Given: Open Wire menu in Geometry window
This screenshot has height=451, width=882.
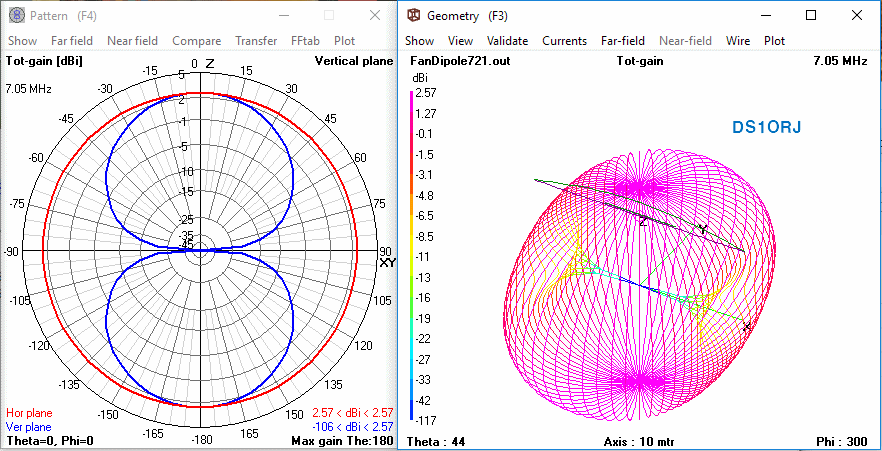Looking at the screenshot, I should (x=738, y=40).
